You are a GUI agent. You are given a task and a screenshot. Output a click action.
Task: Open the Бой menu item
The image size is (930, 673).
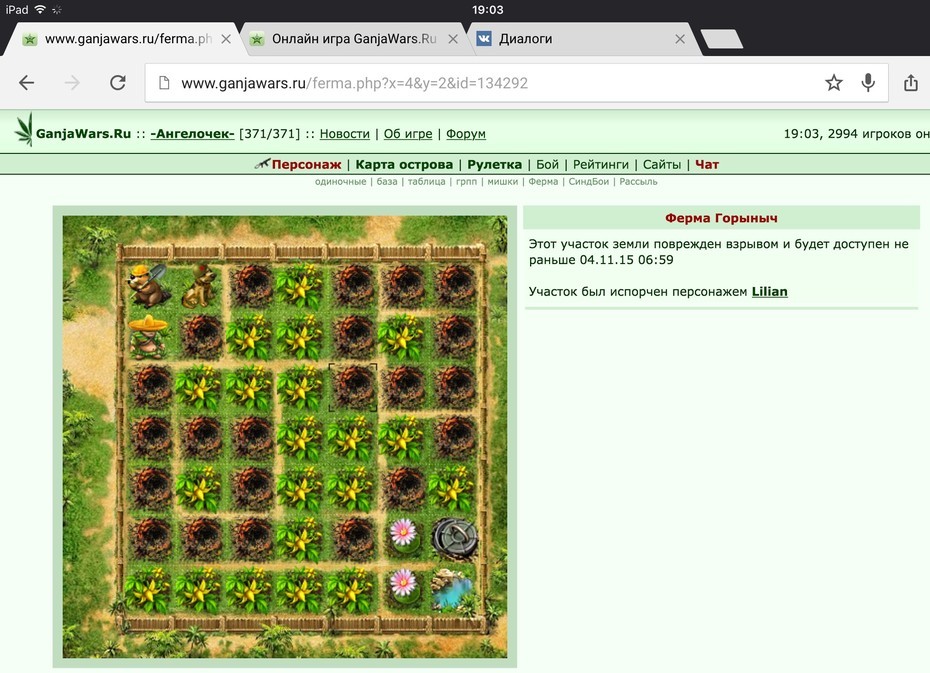click(547, 164)
